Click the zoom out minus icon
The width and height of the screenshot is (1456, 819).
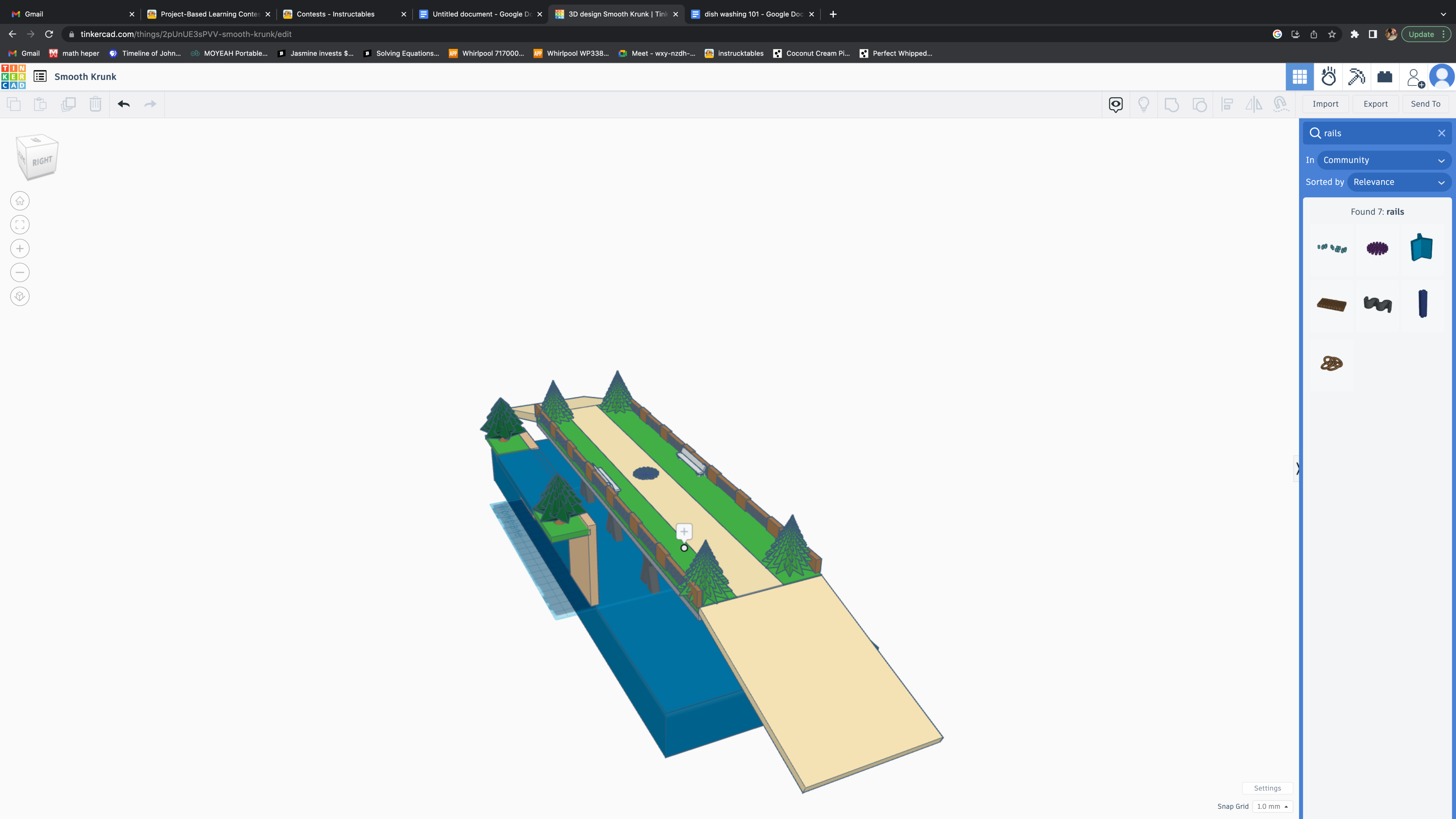pyautogui.click(x=20, y=272)
